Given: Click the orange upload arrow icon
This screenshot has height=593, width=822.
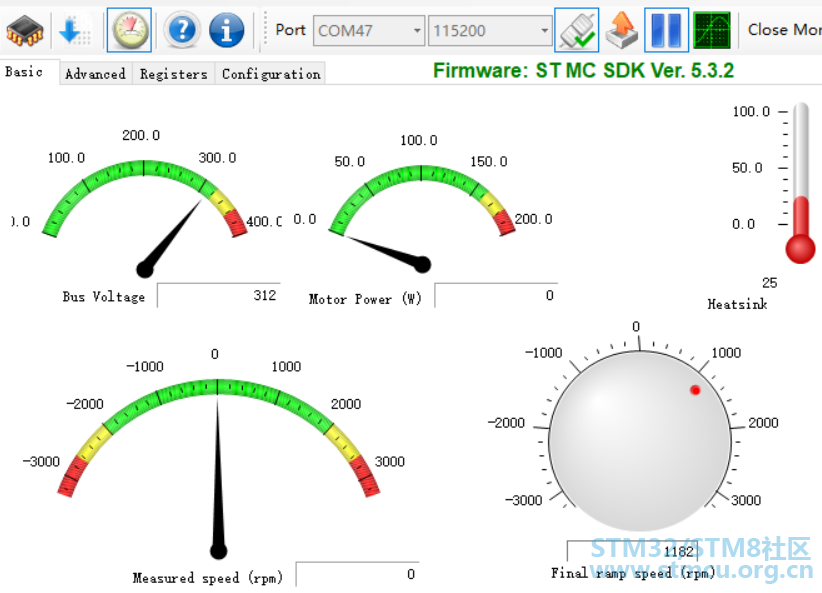Looking at the screenshot, I should (621, 30).
